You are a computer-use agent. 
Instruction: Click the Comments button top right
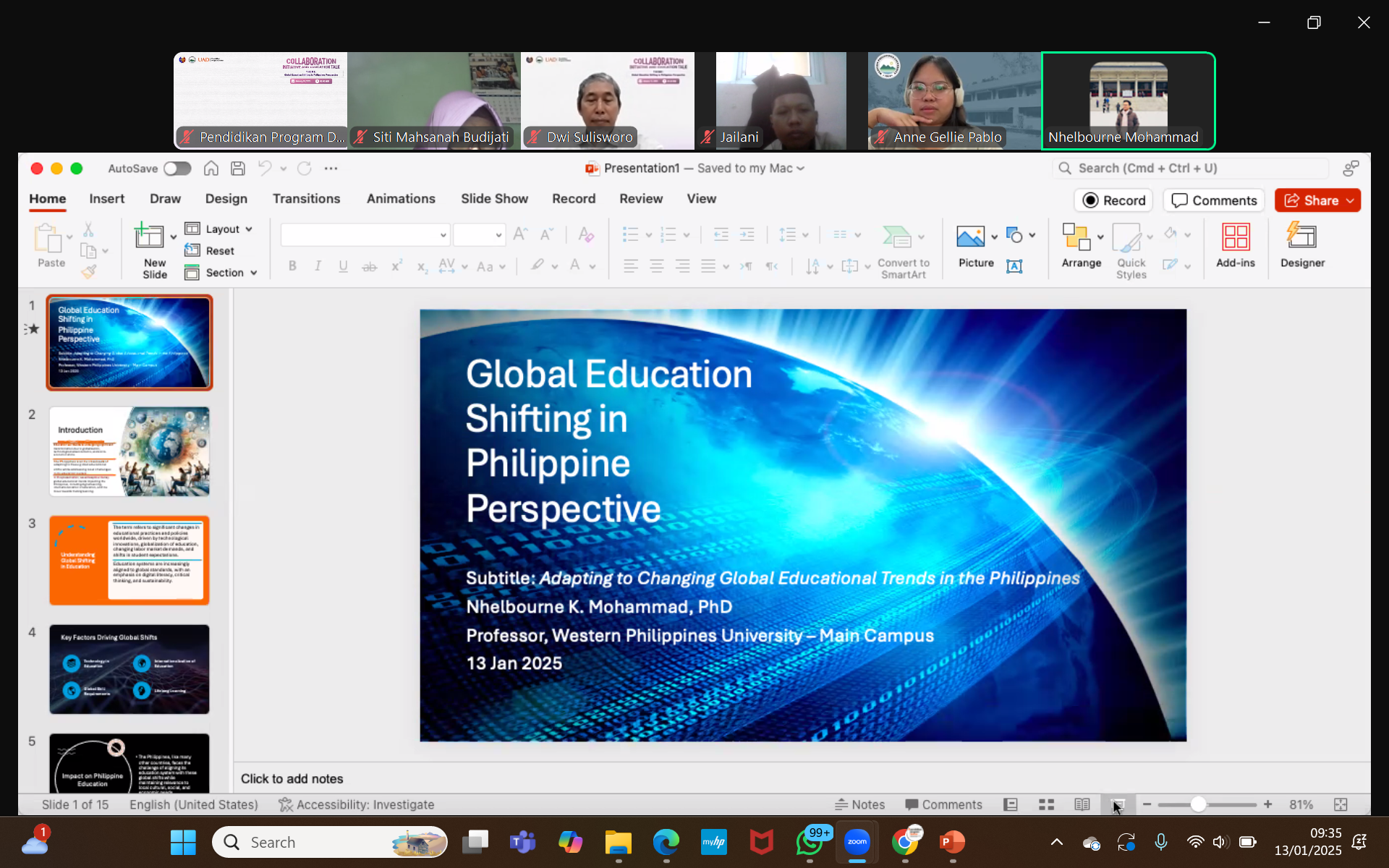point(1214,200)
